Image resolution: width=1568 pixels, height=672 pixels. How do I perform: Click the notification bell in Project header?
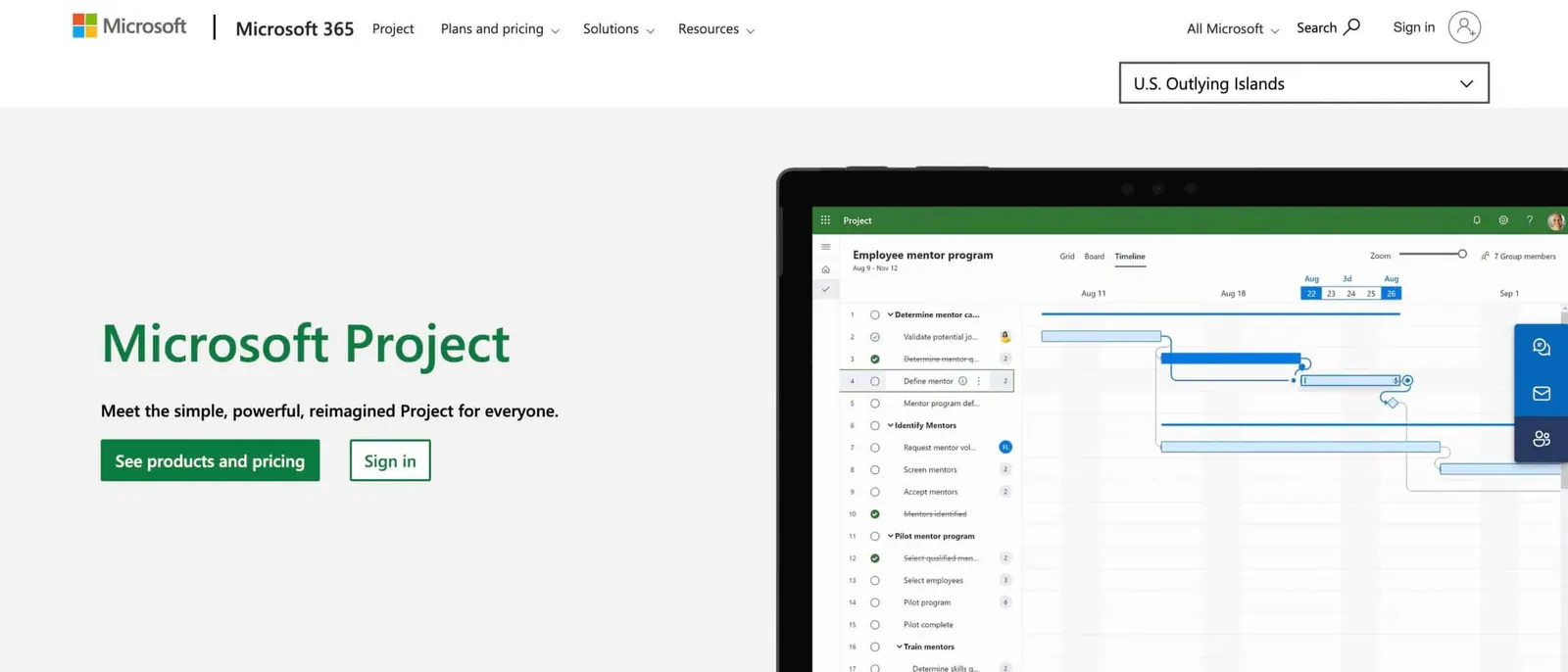pos(1477,220)
